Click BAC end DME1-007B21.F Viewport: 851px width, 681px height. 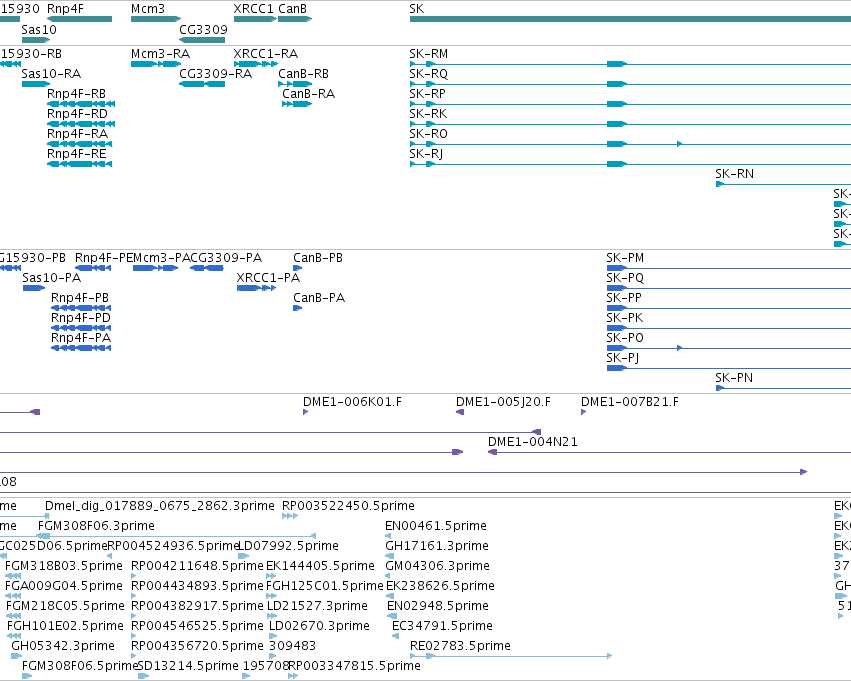583,412
